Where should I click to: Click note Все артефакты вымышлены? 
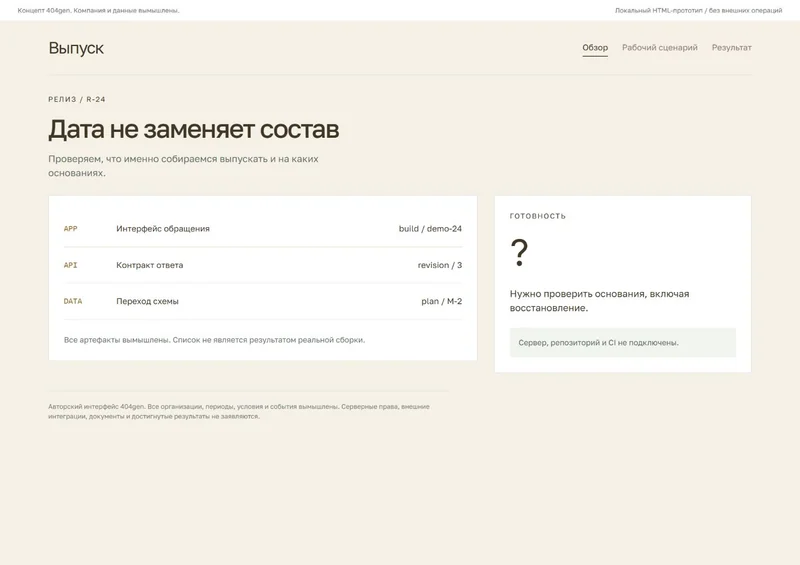click(x=214, y=340)
